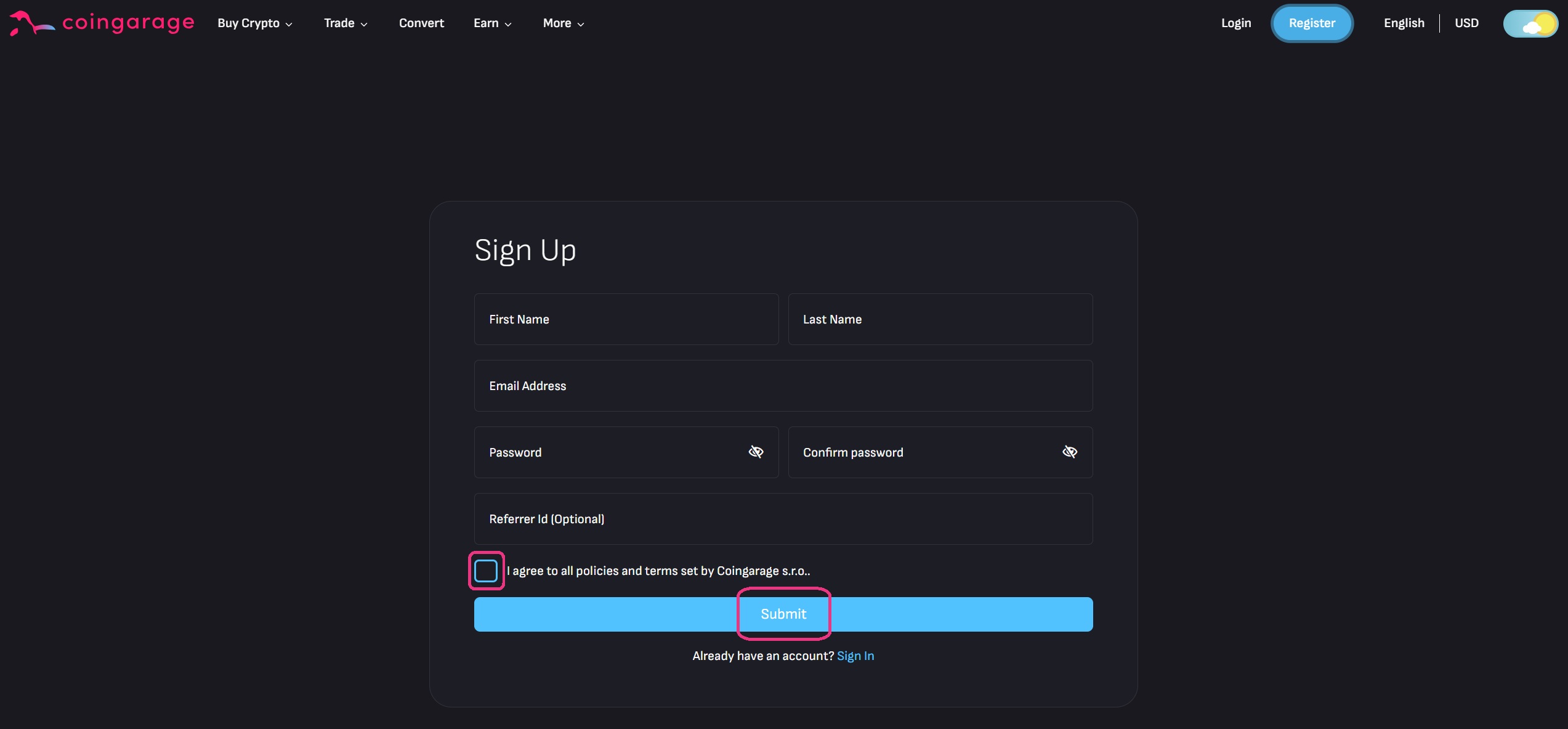The image size is (1568, 729).
Task: Open the Convert page
Action: click(x=421, y=23)
